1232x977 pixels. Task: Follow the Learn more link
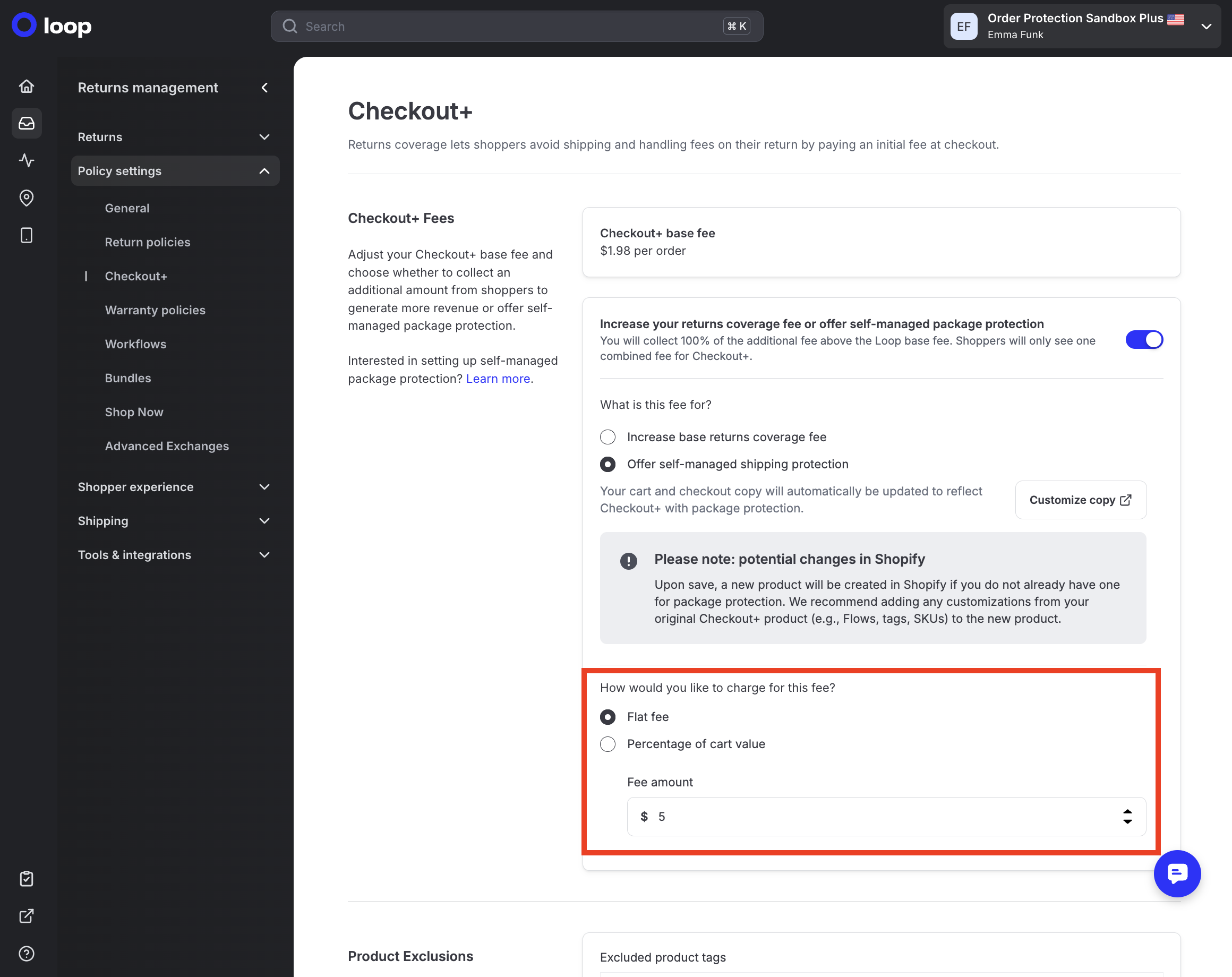498,378
